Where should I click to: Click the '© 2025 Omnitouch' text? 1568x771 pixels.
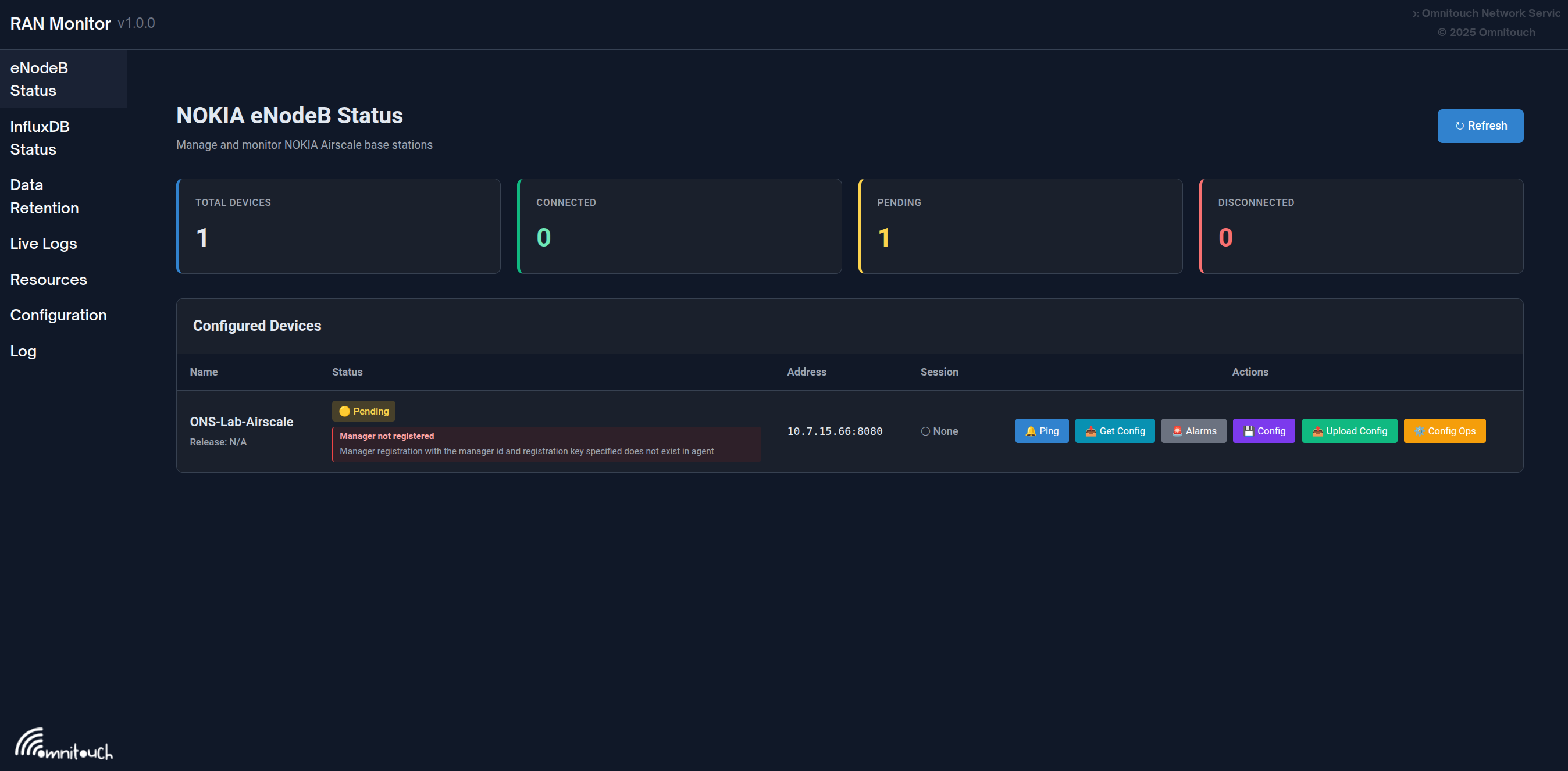(1487, 32)
